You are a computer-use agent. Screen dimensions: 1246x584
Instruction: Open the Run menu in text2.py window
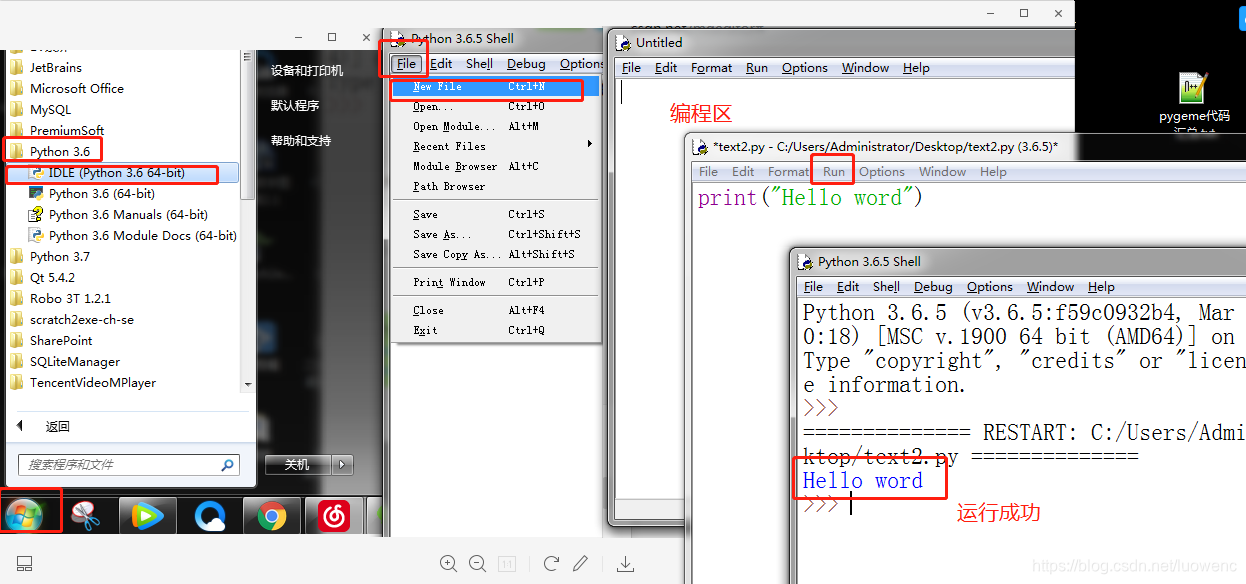(x=834, y=172)
